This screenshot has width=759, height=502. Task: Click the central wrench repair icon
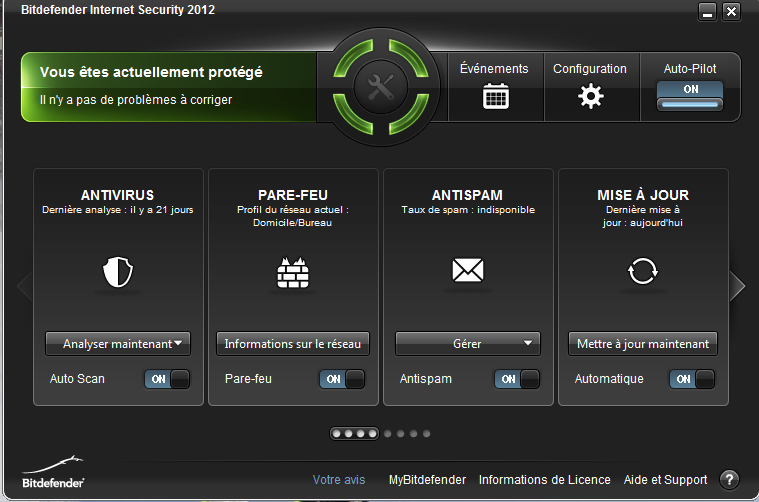pyautogui.click(x=381, y=87)
